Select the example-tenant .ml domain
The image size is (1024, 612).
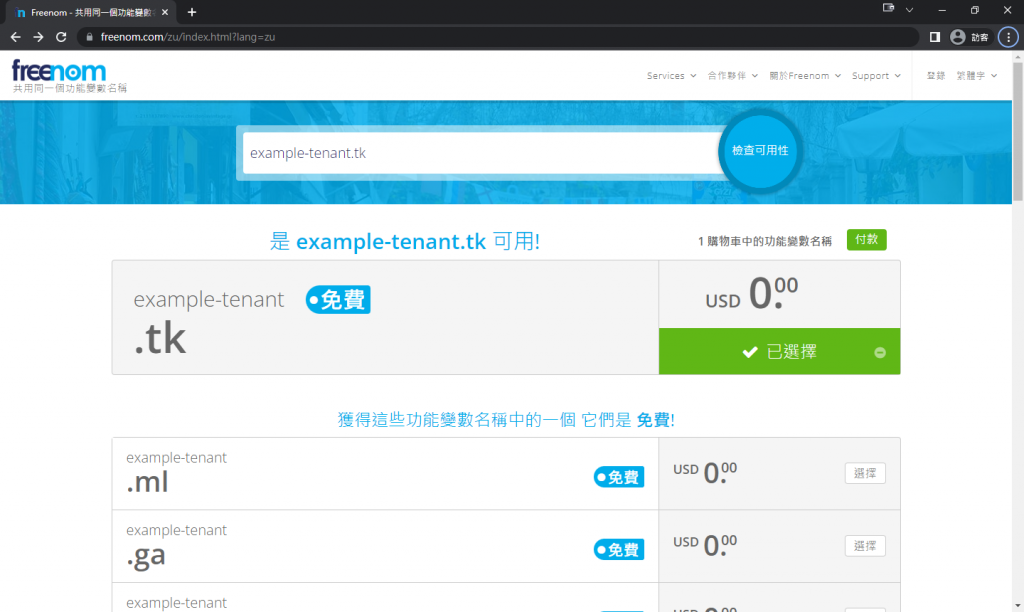pyautogui.click(x=865, y=473)
